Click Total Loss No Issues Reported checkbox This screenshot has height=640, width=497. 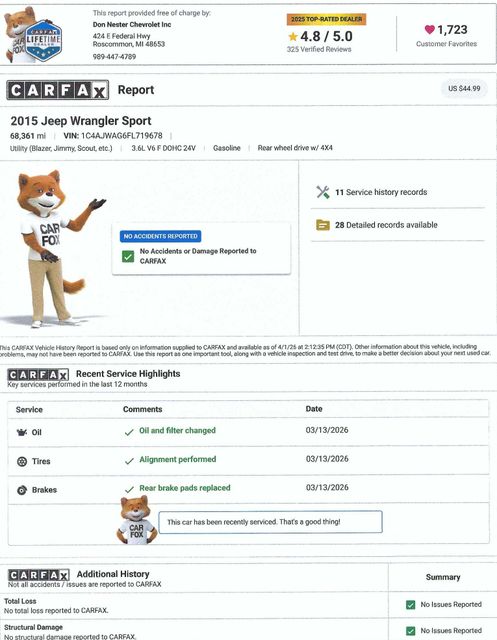(410, 604)
